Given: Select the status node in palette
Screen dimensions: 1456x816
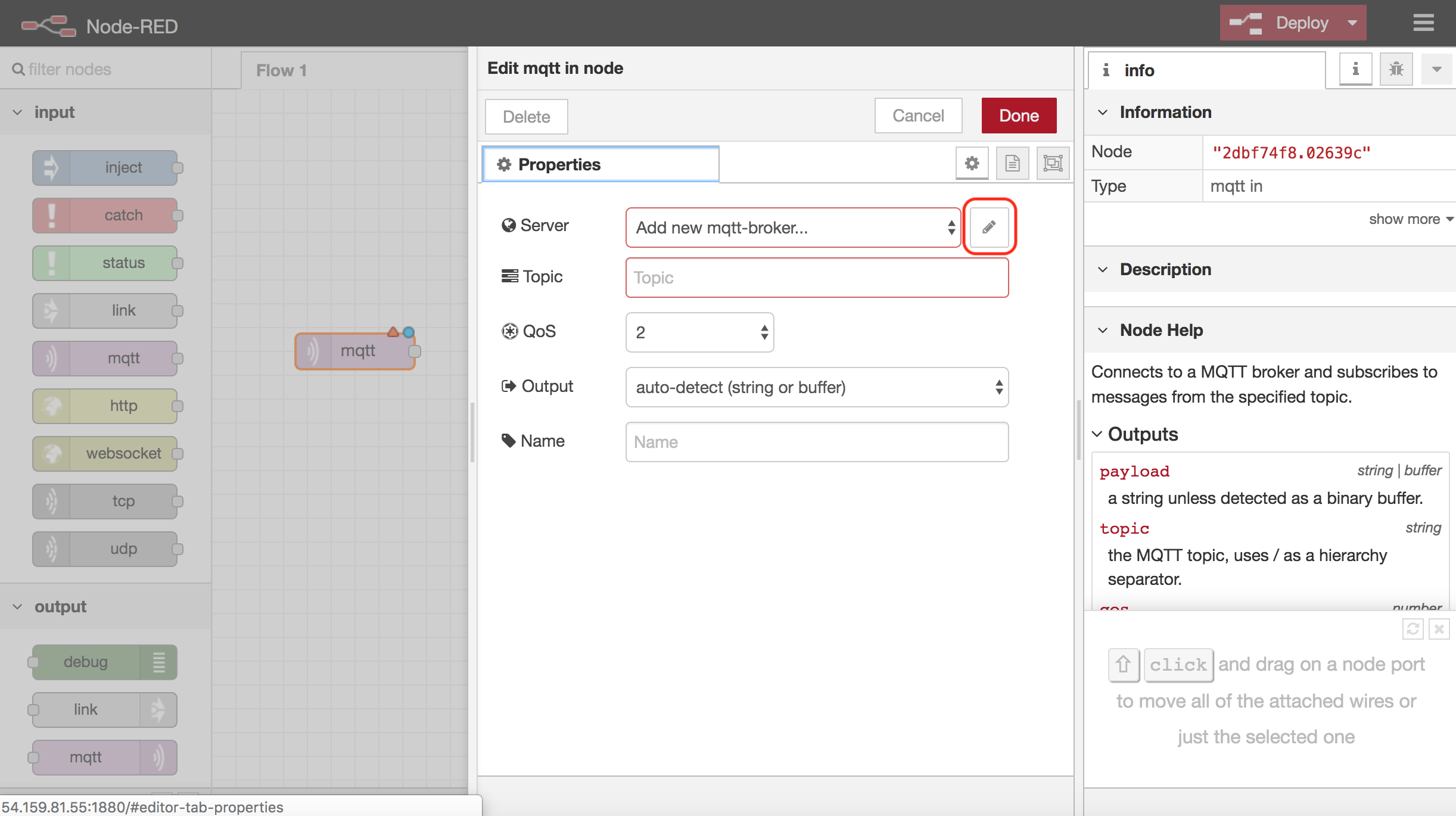Looking at the screenshot, I should (105, 263).
